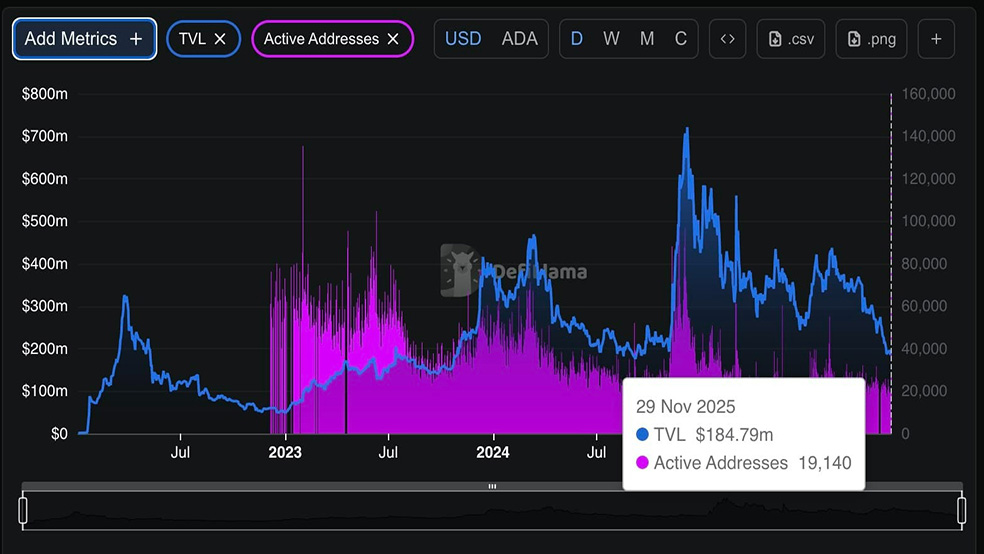Download chart data as .csv
This screenshot has height=554, width=984.
(790, 39)
